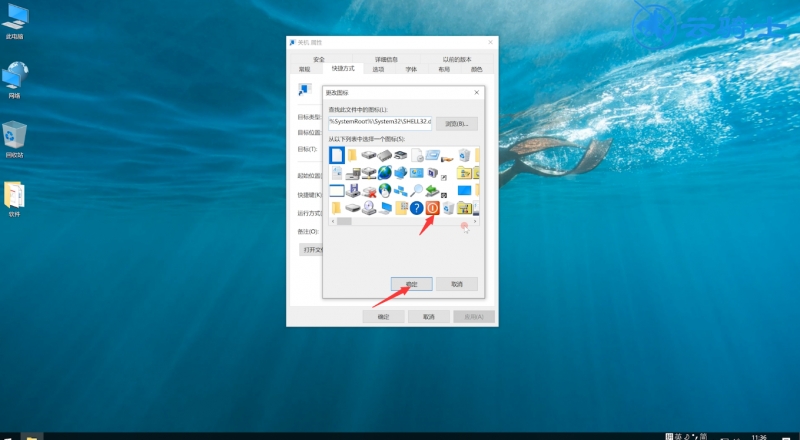Pick the blue control panel icon
Screen dimensions: 800x440
(x=417, y=173)
